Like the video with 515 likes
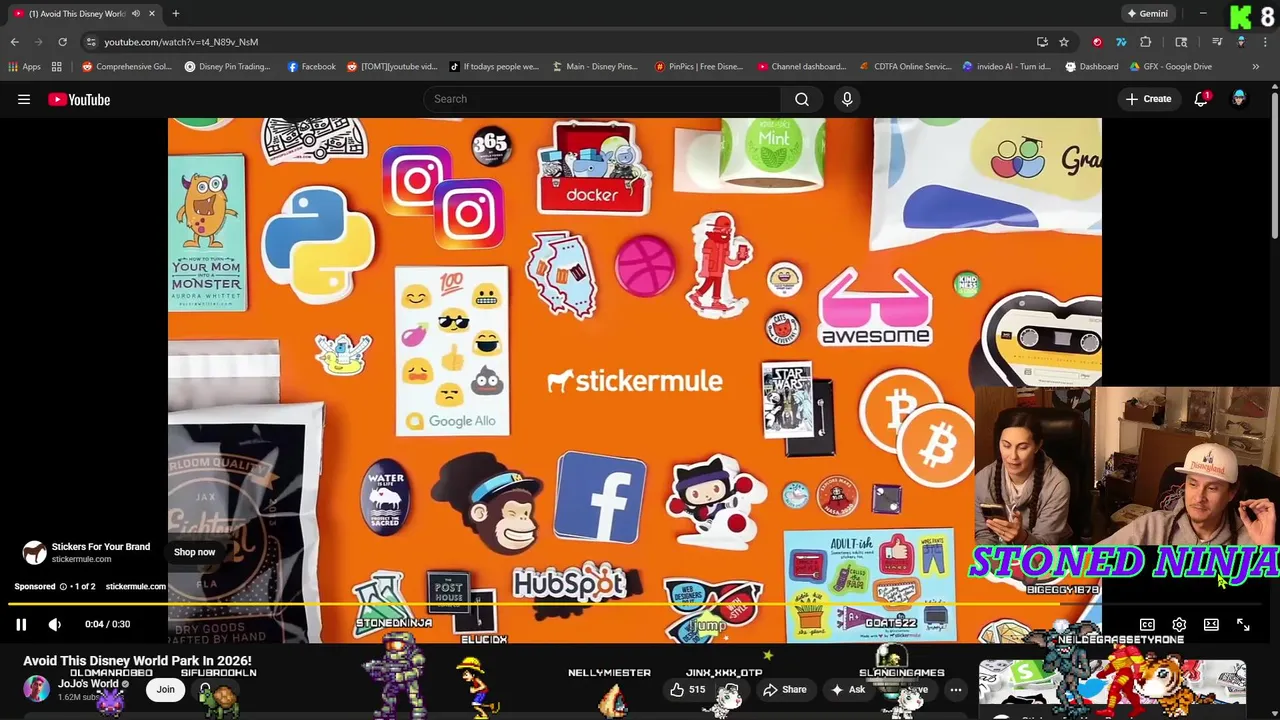 click(x=687, y=689)
